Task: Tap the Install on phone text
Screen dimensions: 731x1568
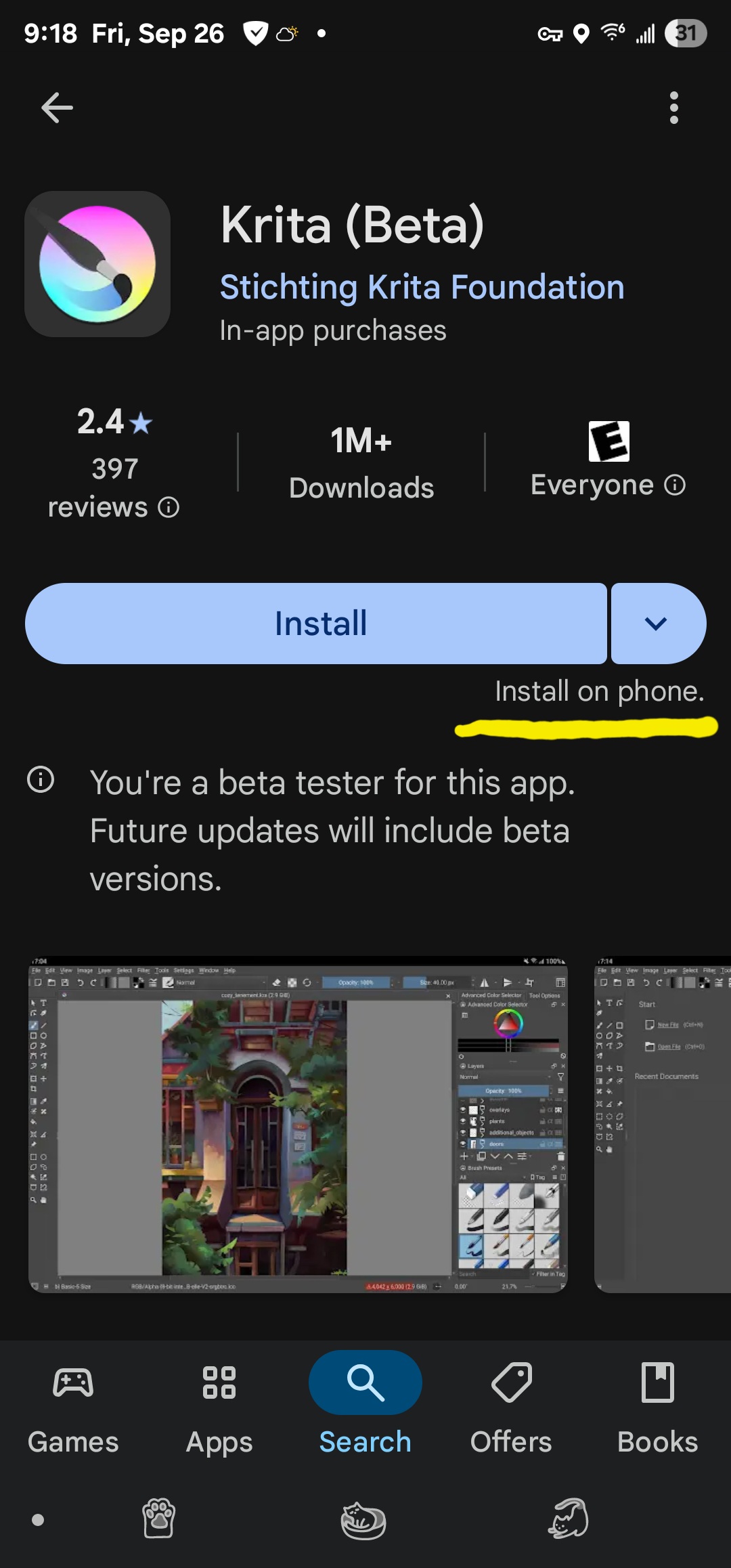Action: tap(600, 691)
